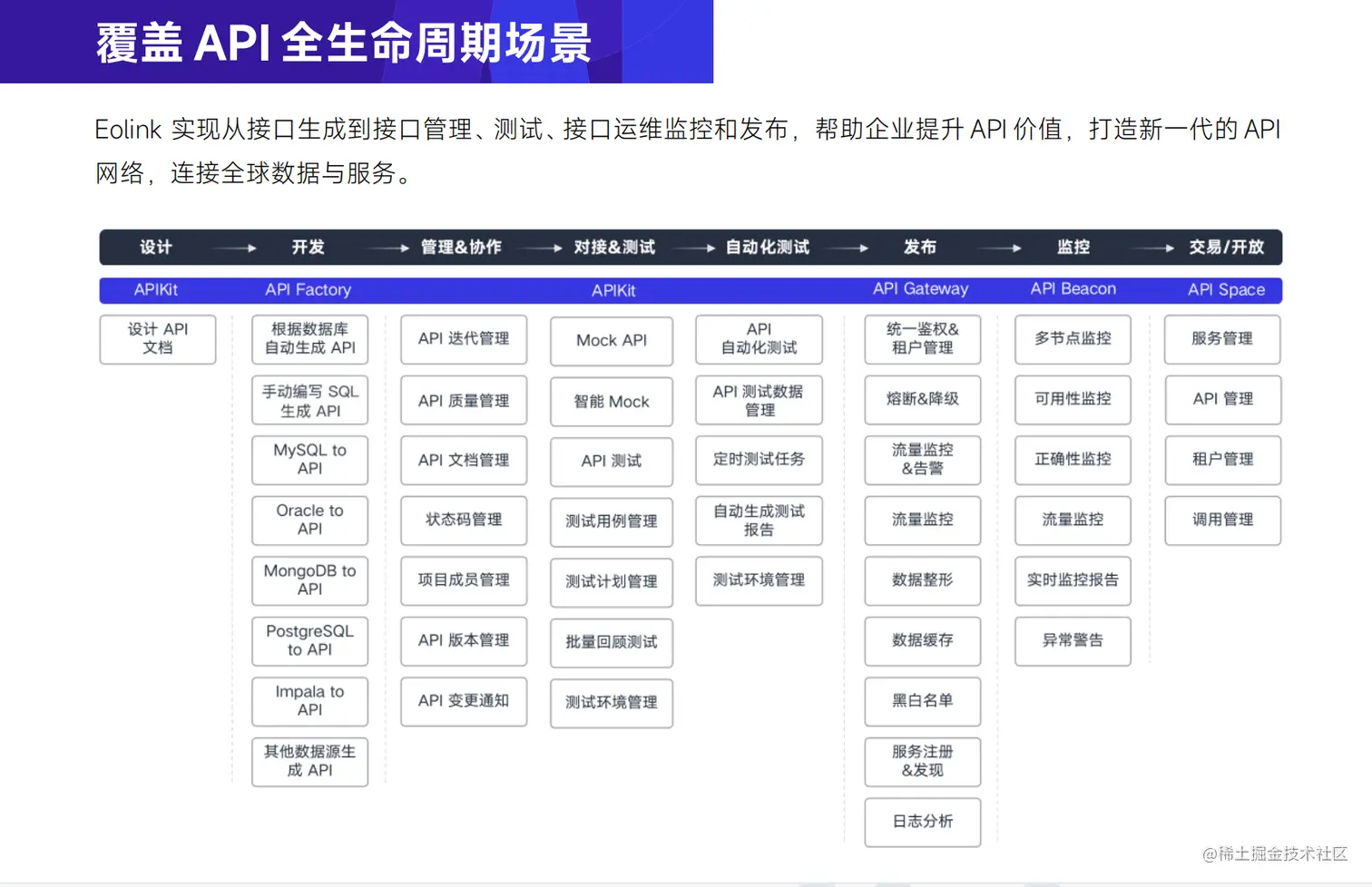
Task: Choose the "MySQL to API" box
Action: (x=310, y=460)
